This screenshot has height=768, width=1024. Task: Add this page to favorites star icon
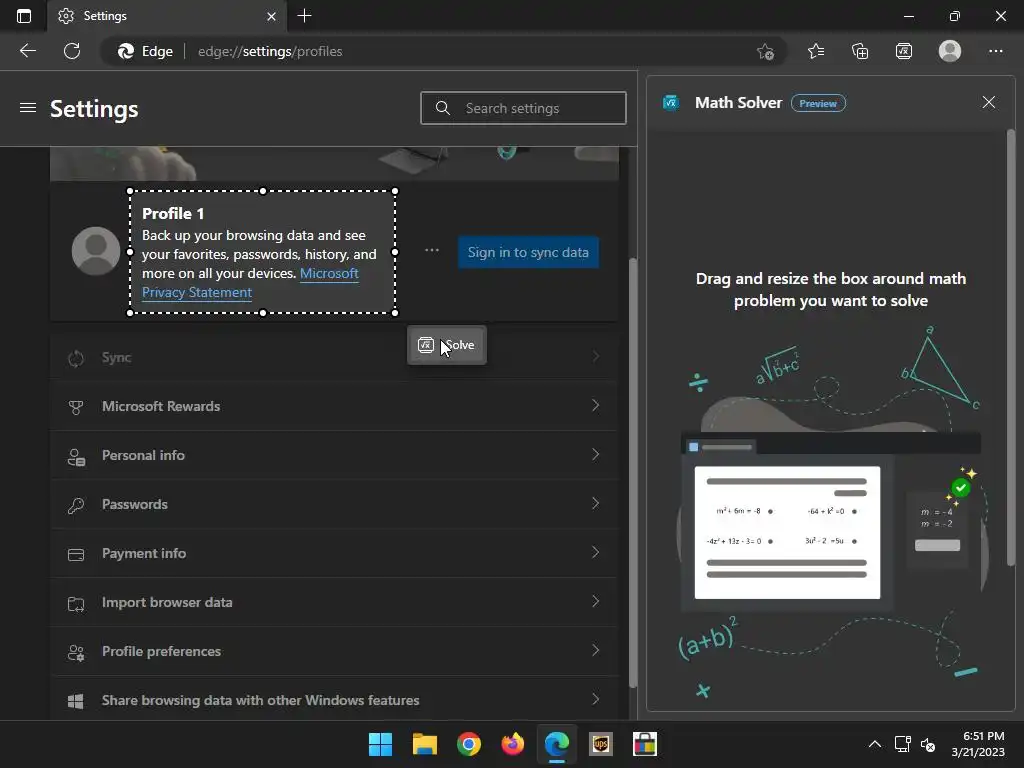pyautogui.click(x=765, y=52)
